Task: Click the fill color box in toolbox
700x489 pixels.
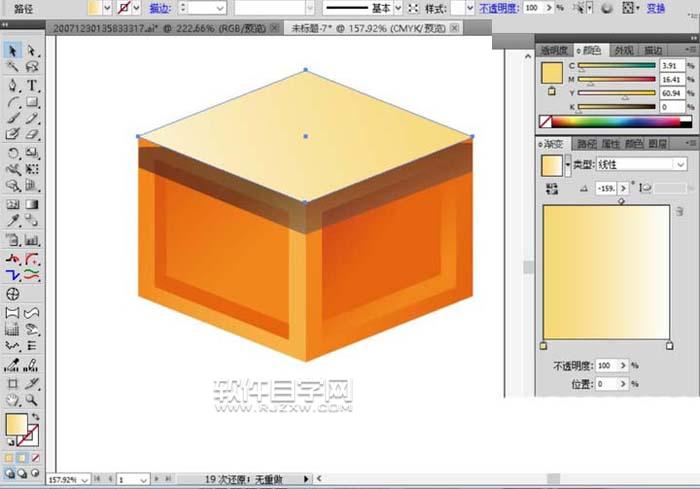Action: tap(16, 425)
